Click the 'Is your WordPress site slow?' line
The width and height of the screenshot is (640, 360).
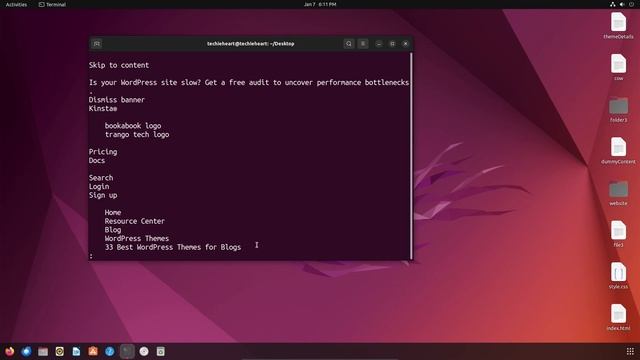(x=249, y=82)
